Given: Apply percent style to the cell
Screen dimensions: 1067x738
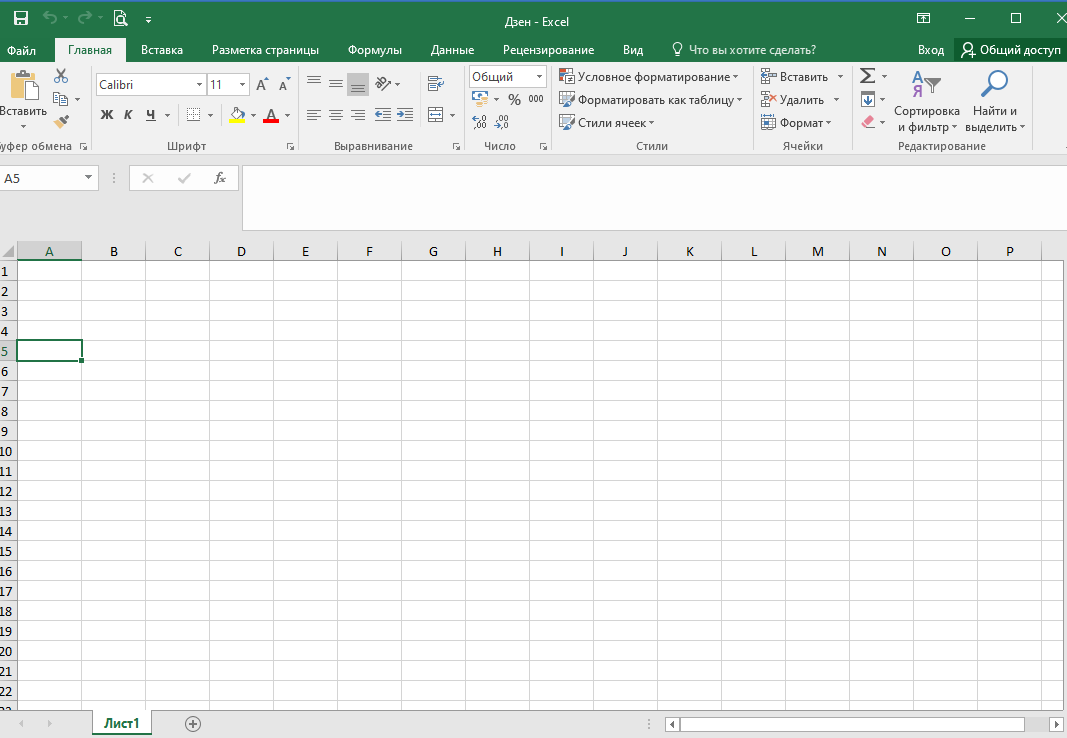Looking at the screenshot, I should pyautogui.click(x=514, y=100).
